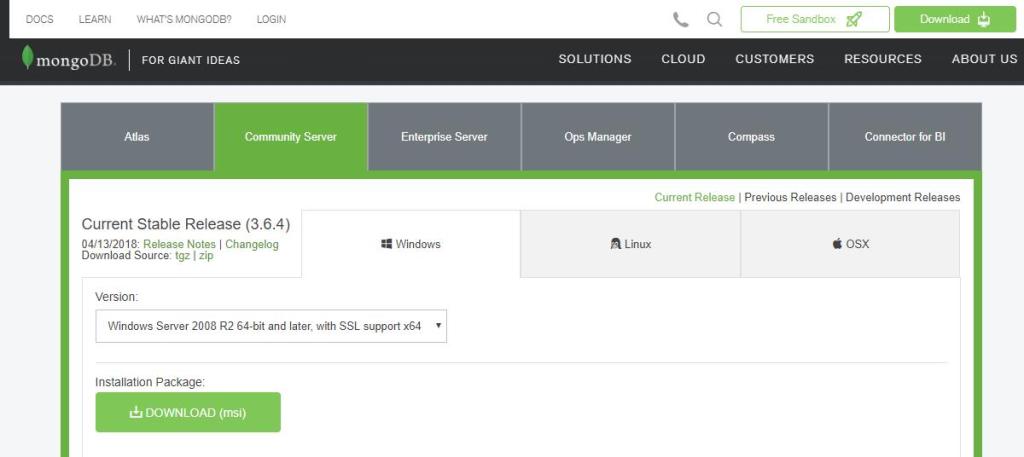Click the Current Stable Release (3.6.4) heading
This screenshot has width=1024, height=457.
click(x=186, y=224)
